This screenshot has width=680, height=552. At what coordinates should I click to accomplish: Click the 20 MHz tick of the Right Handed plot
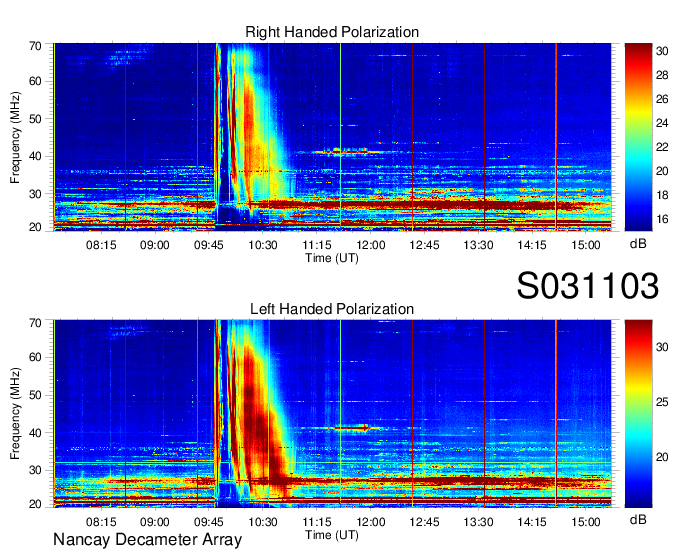click(36, 227)
